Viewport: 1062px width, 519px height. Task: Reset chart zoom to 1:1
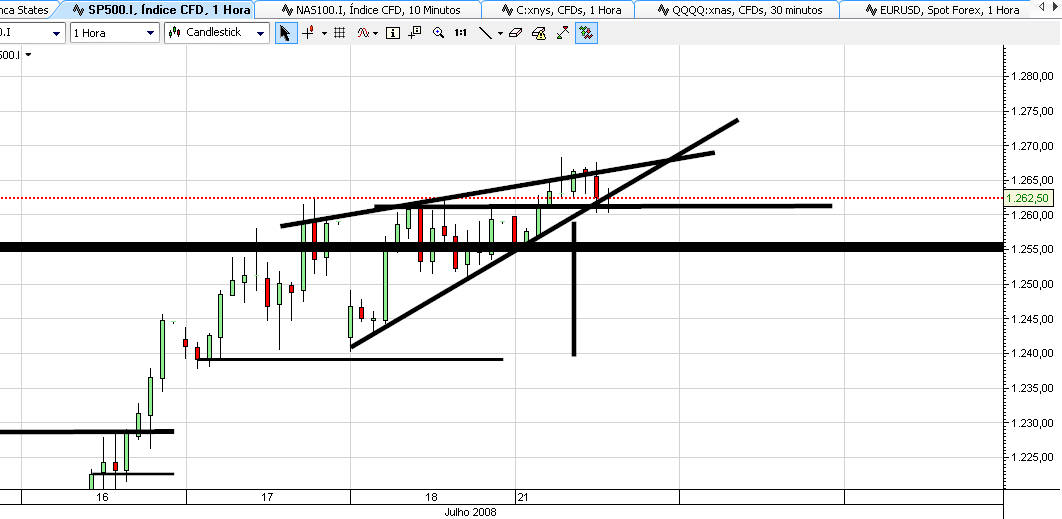tap(461, 33)
